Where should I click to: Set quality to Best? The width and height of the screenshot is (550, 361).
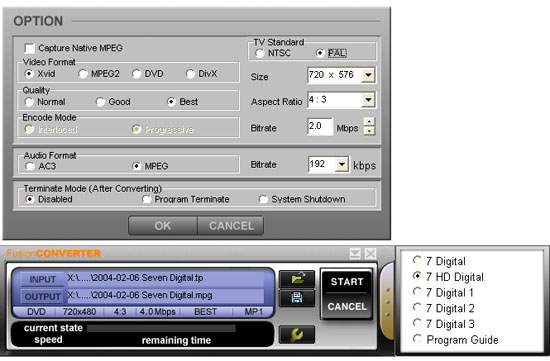pos(171,102)
